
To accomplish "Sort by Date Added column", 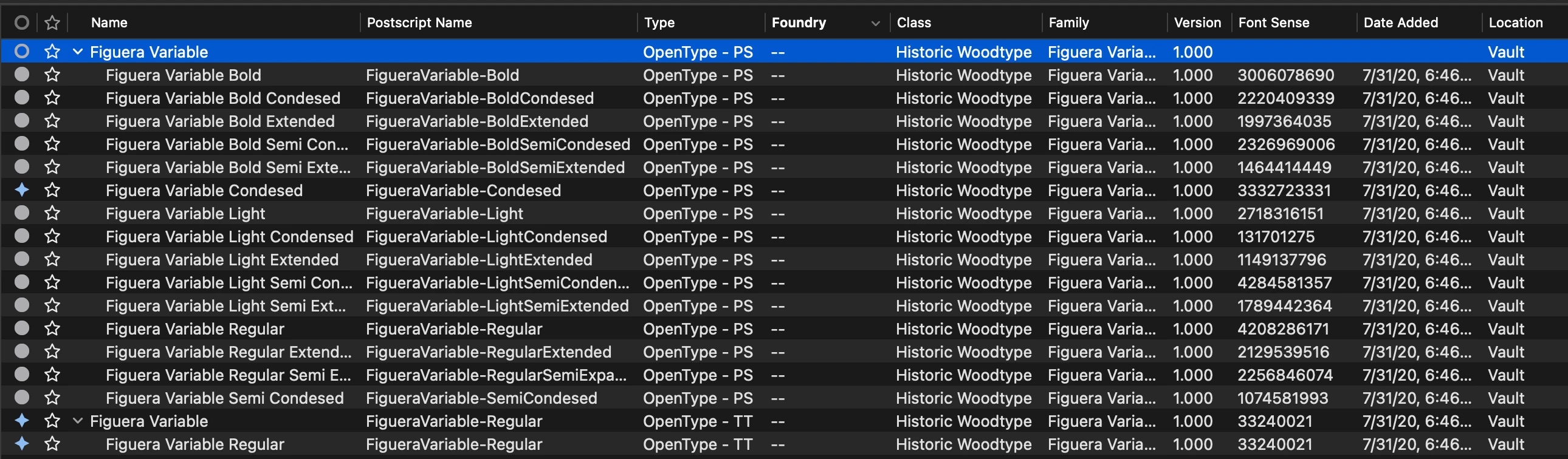I will click(x=1401, y=23).
